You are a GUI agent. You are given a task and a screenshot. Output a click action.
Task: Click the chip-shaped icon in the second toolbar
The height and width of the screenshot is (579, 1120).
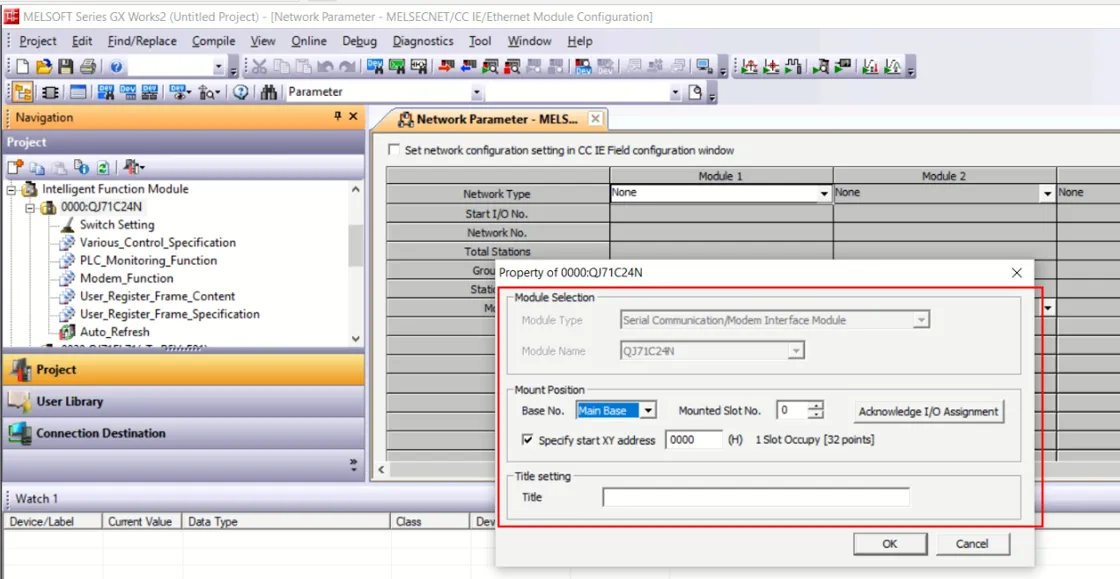pyautogui.click(x=50, y=92)
